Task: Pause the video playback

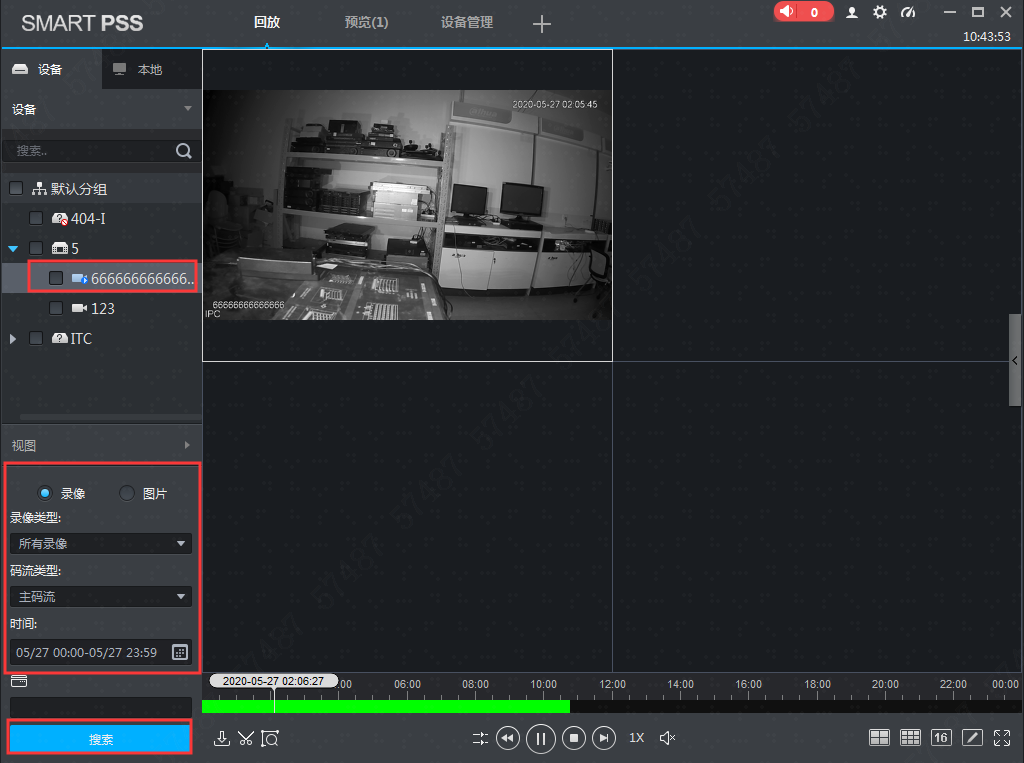Action: tap(541, 739)
